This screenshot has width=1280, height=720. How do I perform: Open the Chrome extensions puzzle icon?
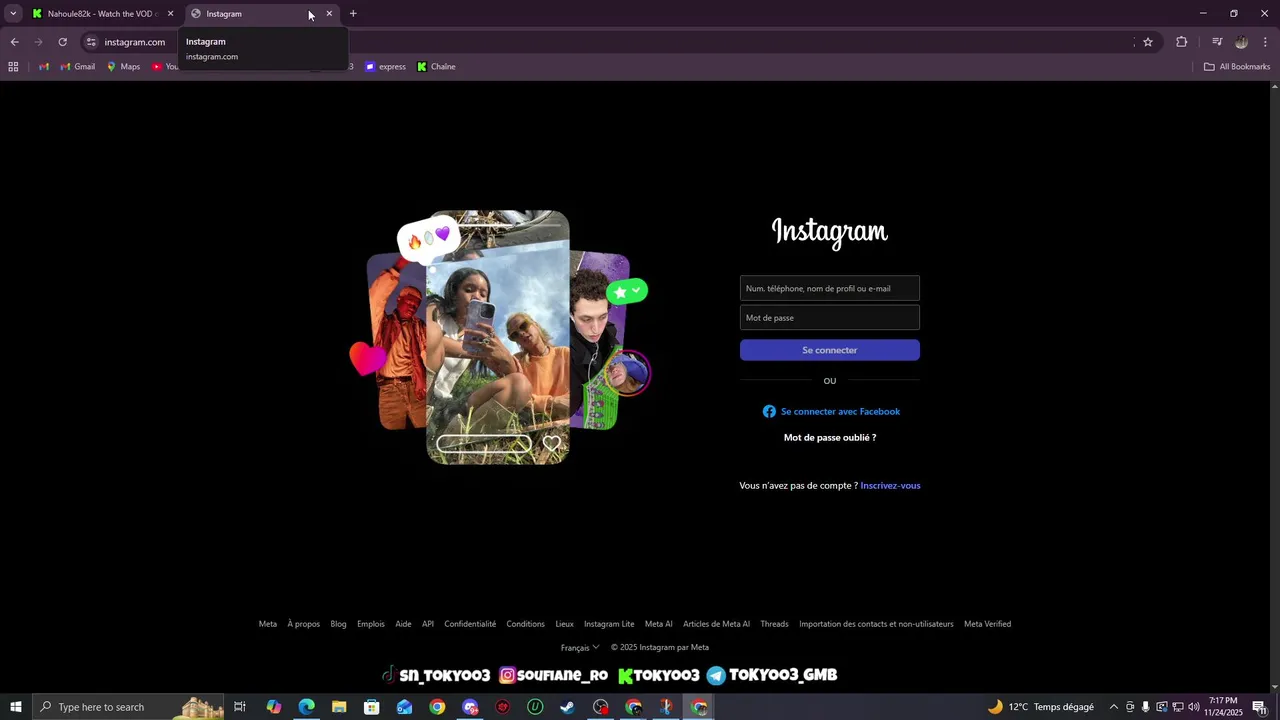pyautogui.click(x=1181, y=42)
